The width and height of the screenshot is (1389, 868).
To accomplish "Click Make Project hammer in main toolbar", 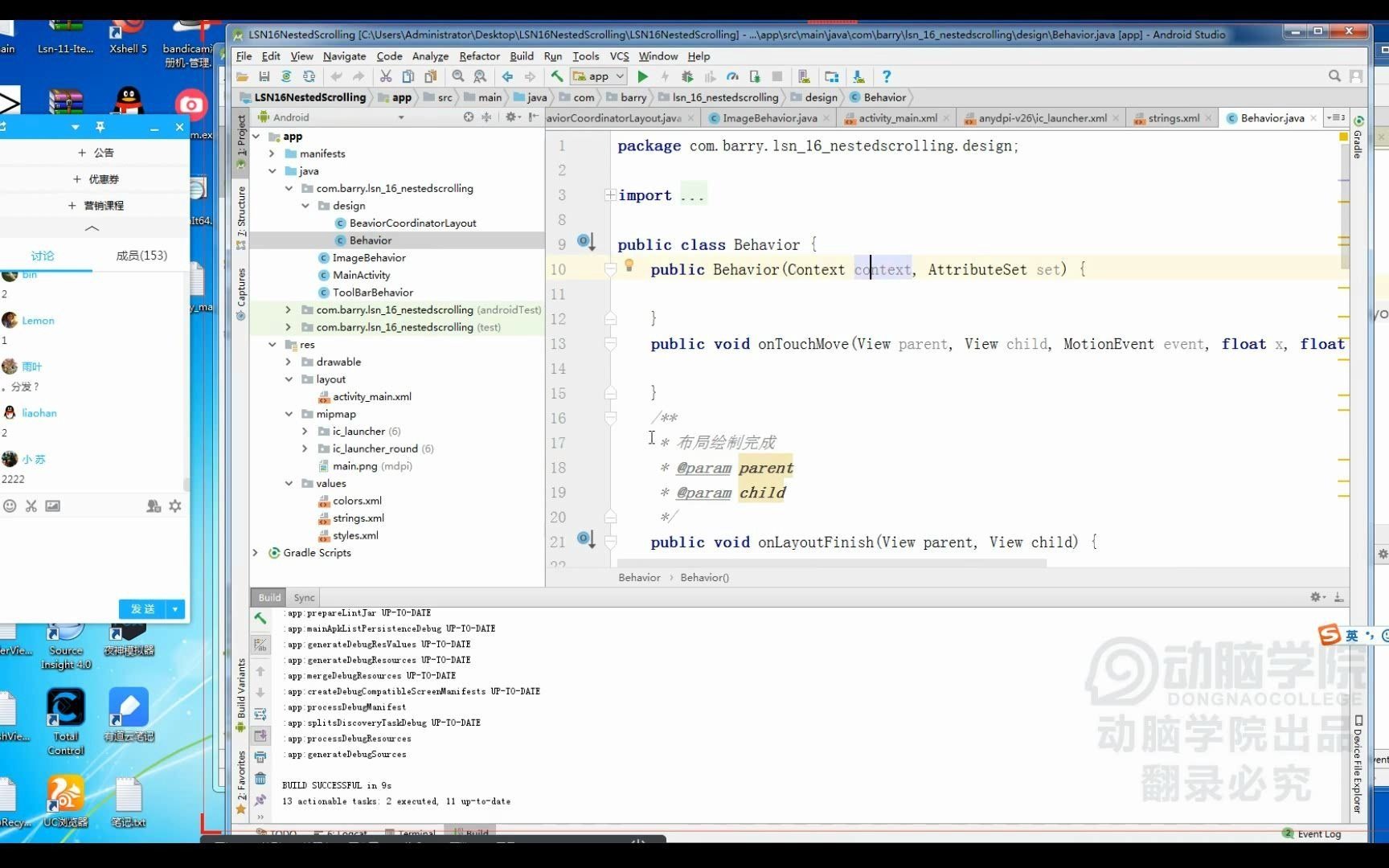I will click(556, 76).
